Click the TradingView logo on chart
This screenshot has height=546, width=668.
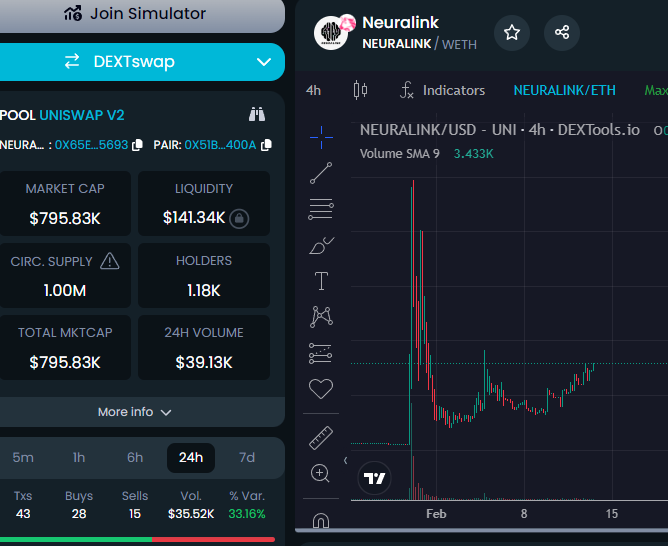(374, 478)
